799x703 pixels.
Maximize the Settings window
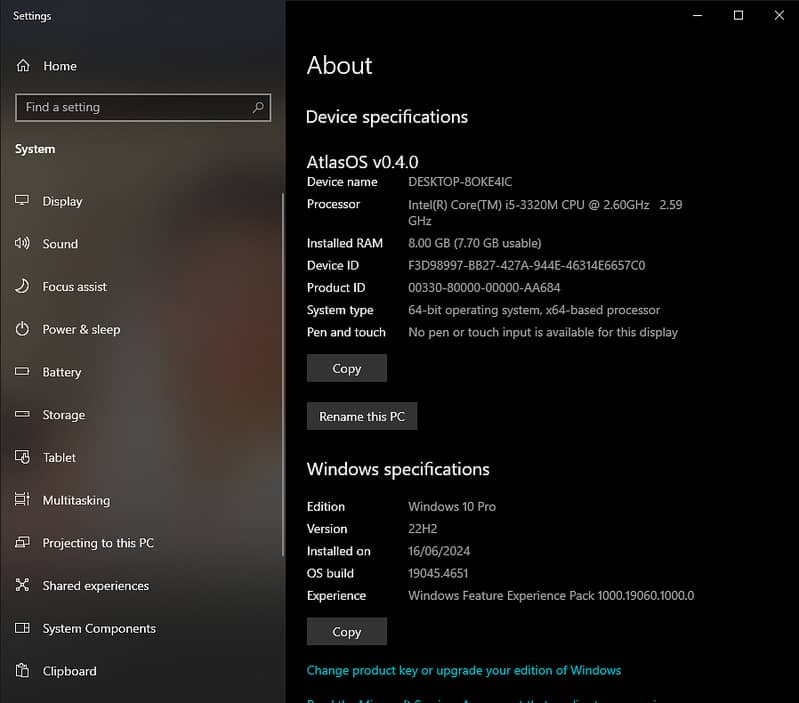pos(738,15)
